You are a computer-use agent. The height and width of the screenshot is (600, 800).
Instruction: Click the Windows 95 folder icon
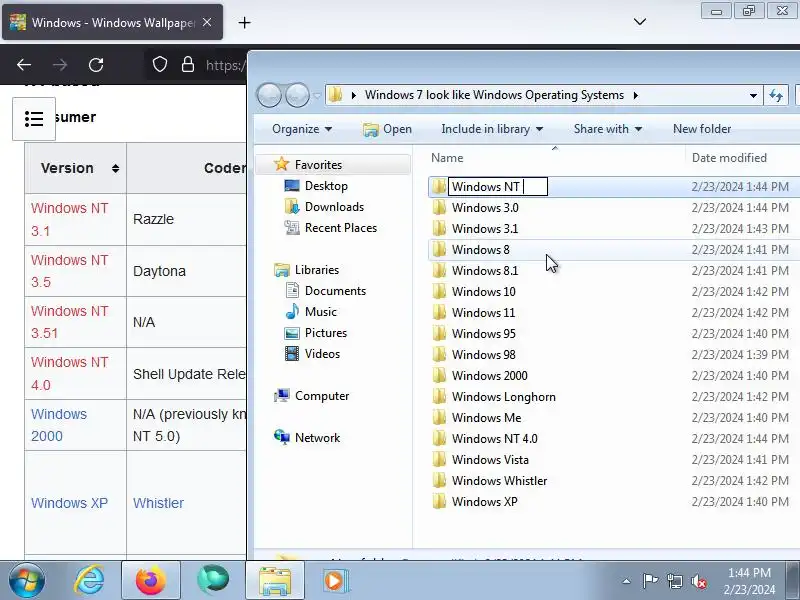click(439, 334)
